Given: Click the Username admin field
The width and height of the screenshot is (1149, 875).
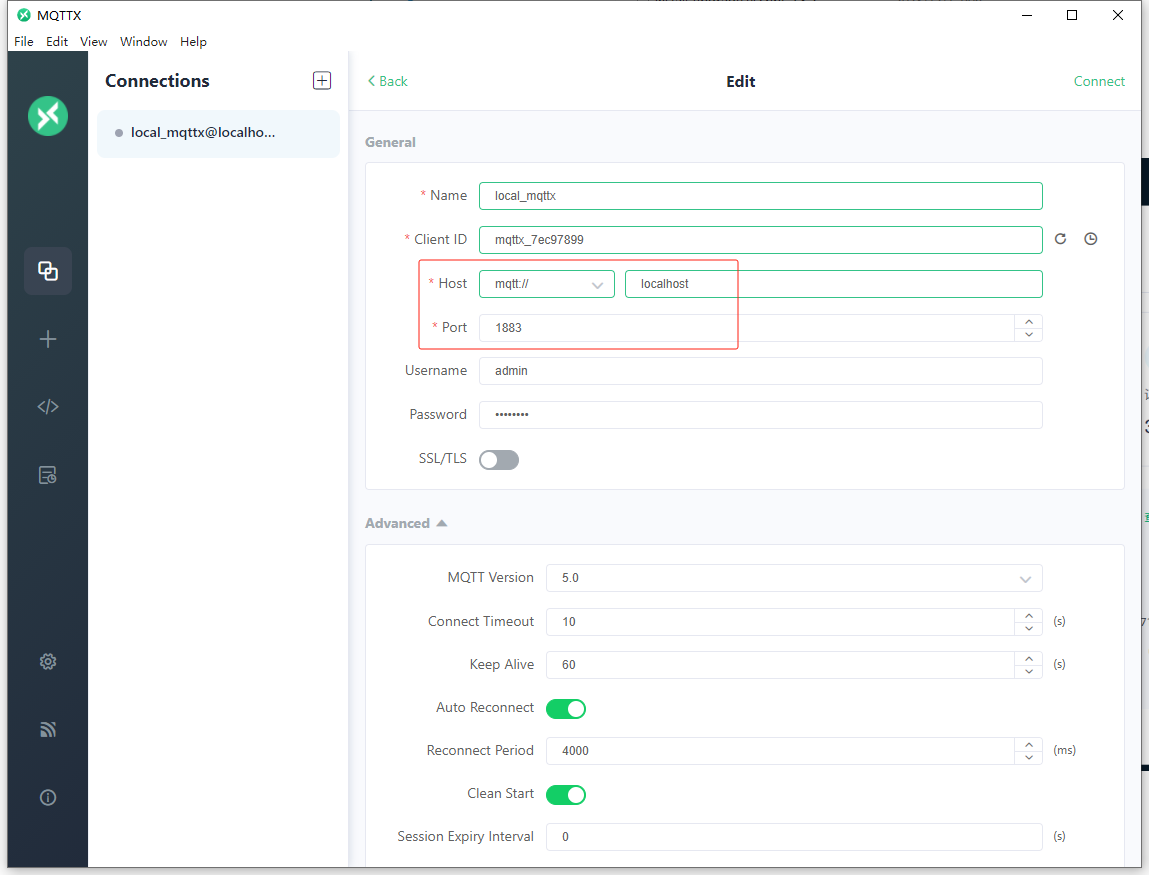Looking at the screenshot, I should point(761,371).
